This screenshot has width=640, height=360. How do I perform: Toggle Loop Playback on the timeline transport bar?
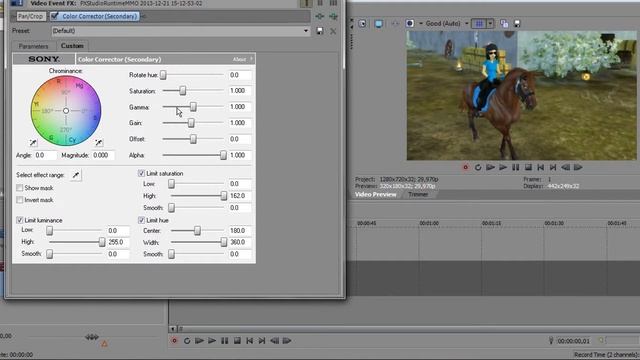pos(187,340)
